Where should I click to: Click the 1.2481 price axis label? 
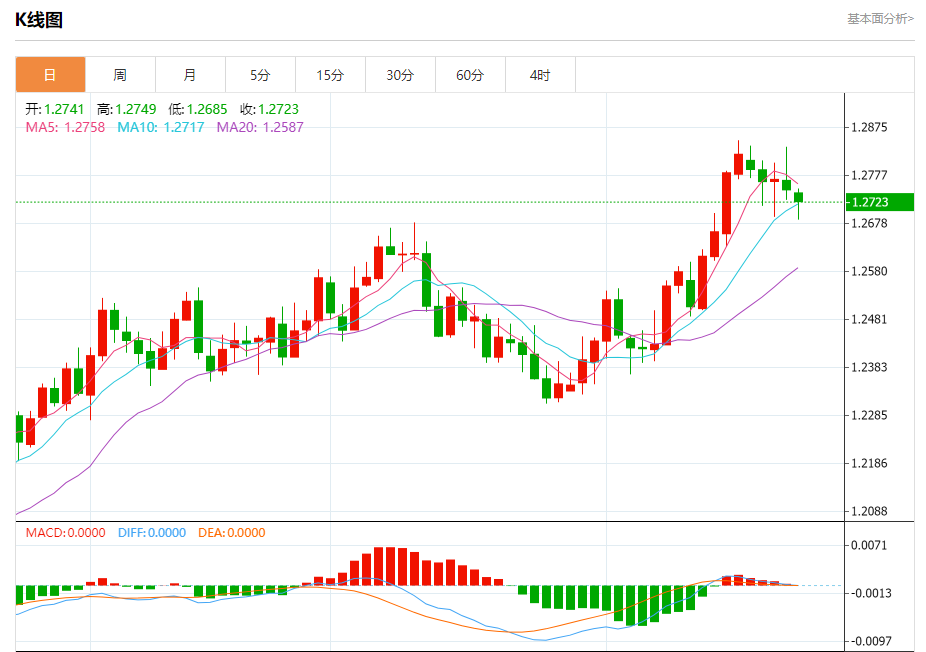coord(869,319)
